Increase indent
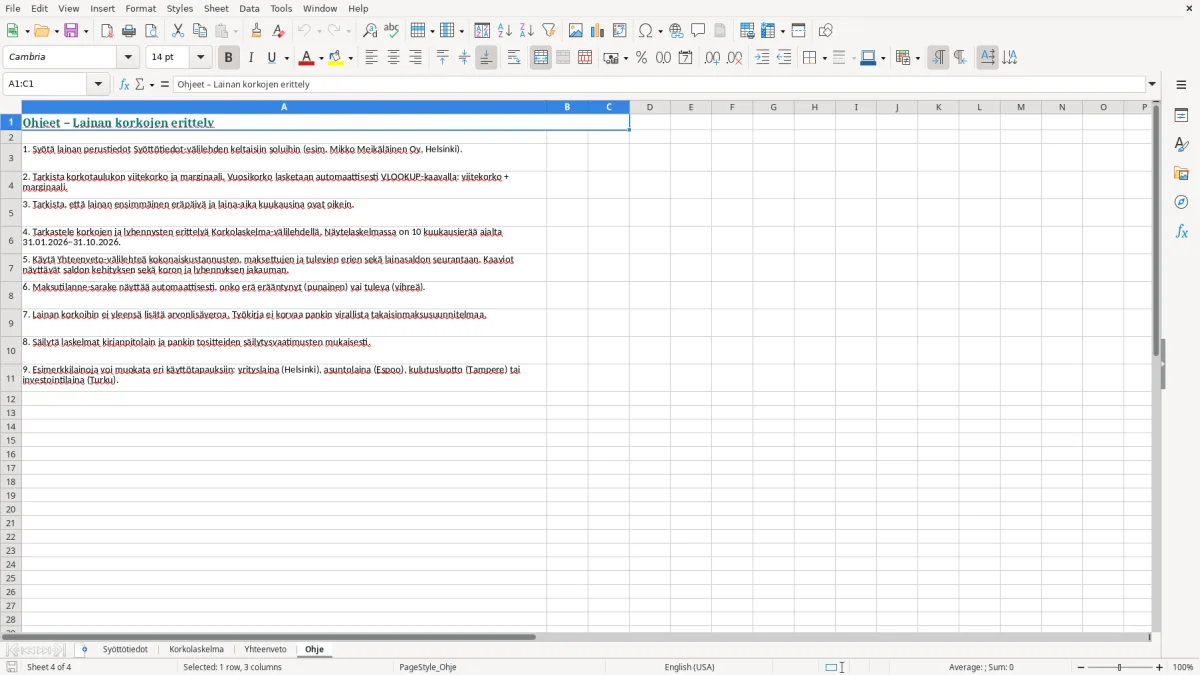Image resolution: width=1200 pixels, height=675 pixels. [762, 58]
